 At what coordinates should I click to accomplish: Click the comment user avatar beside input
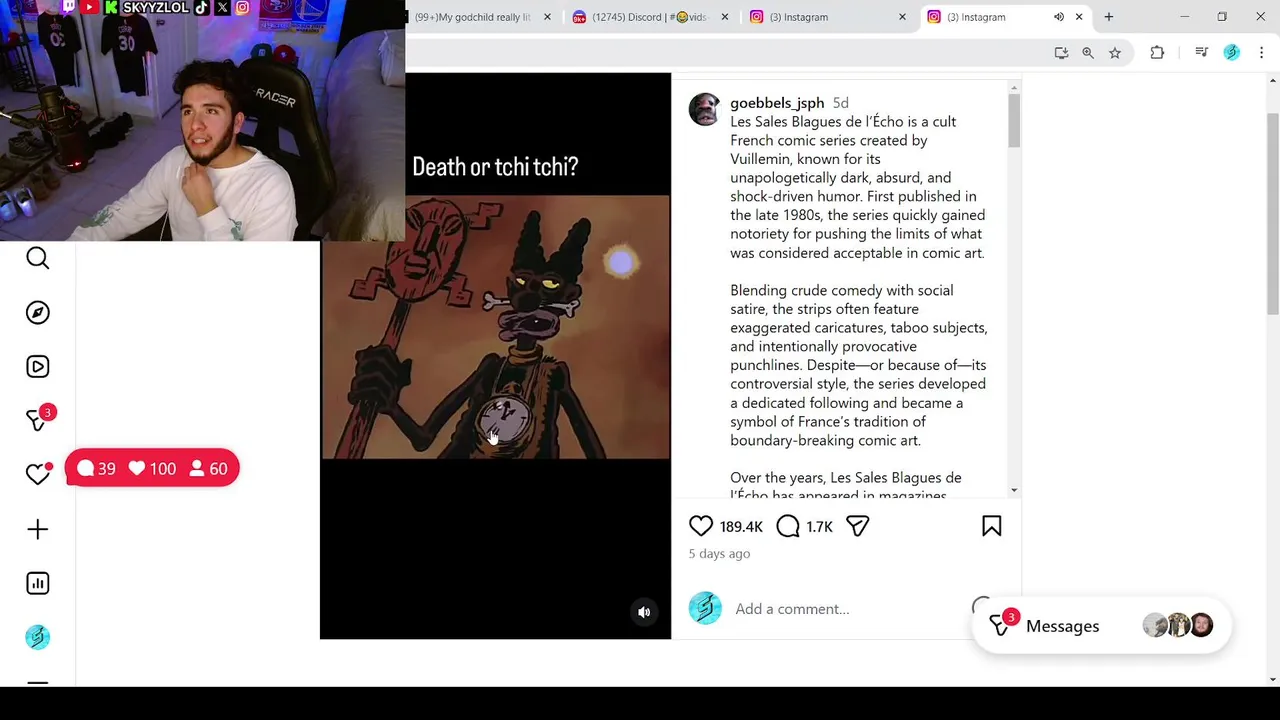coord(705,608)
